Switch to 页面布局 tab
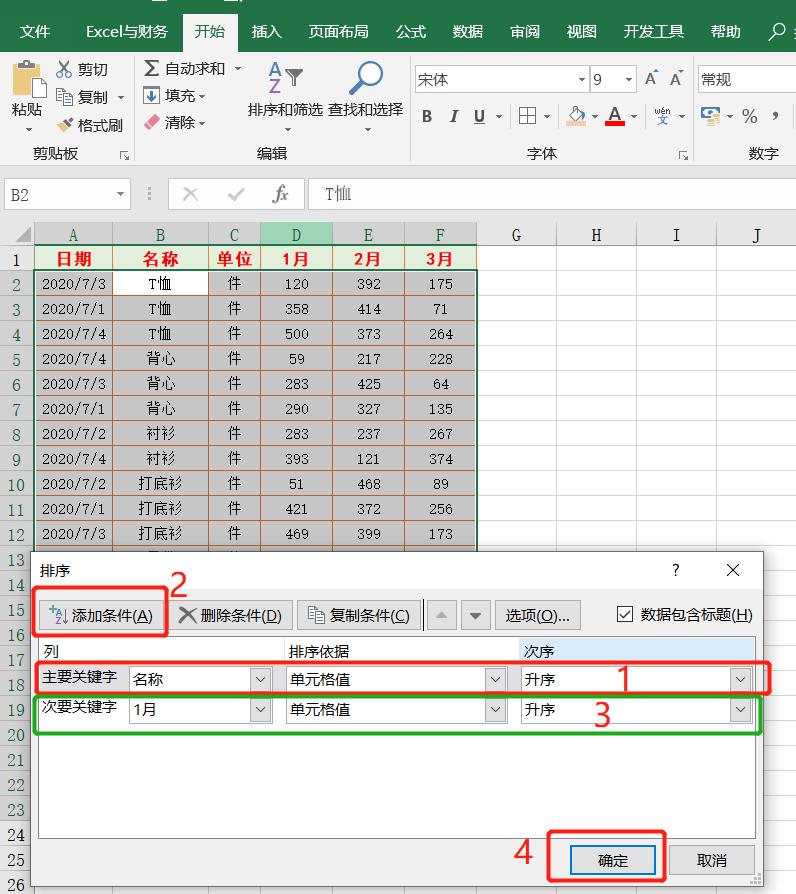 339,31
